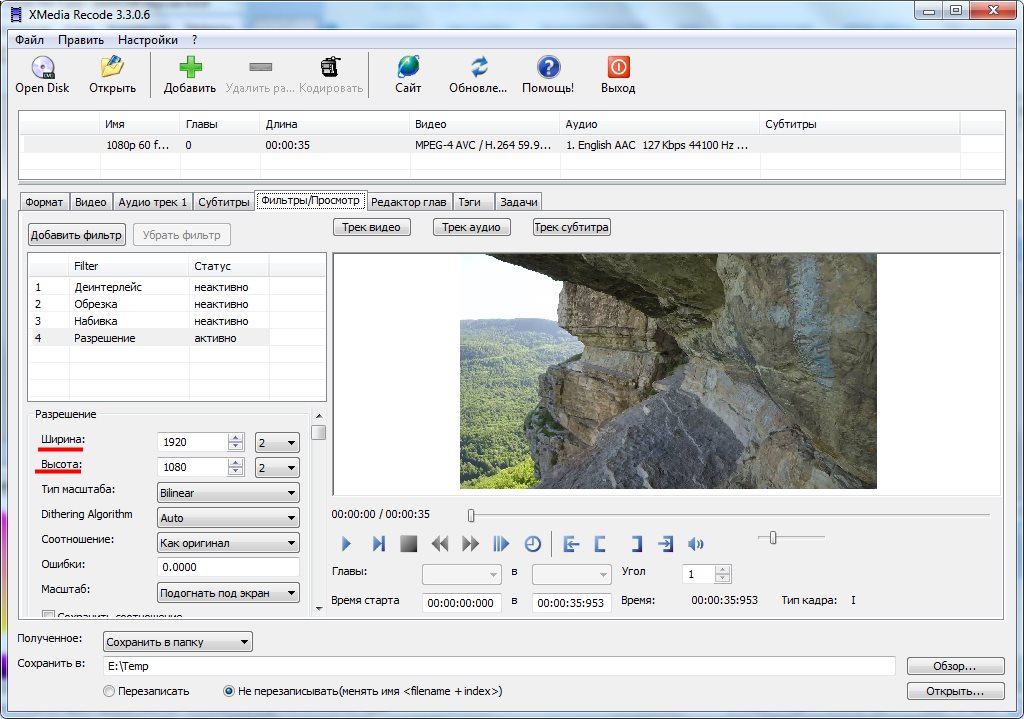Click the Добавить фильтр button
The image size is (1024, 719).
pos(77,235)
